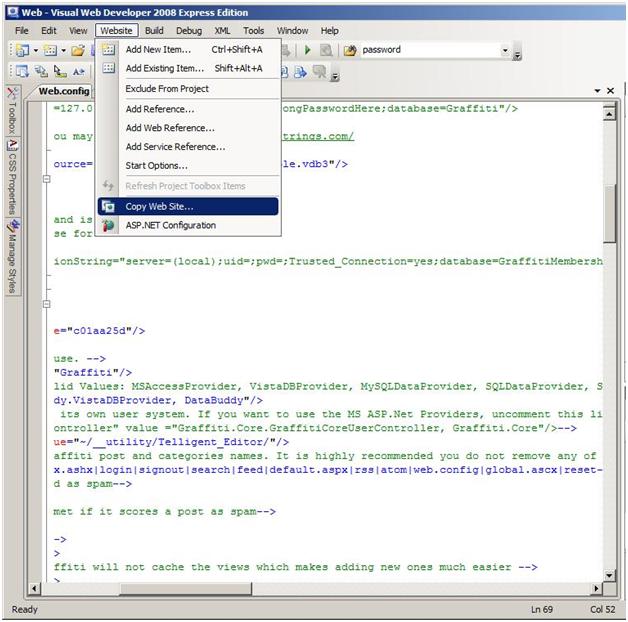Click the blue arrow document icon on second toolbar
This screenshot has height=622, width=628.
coord(300,72)
